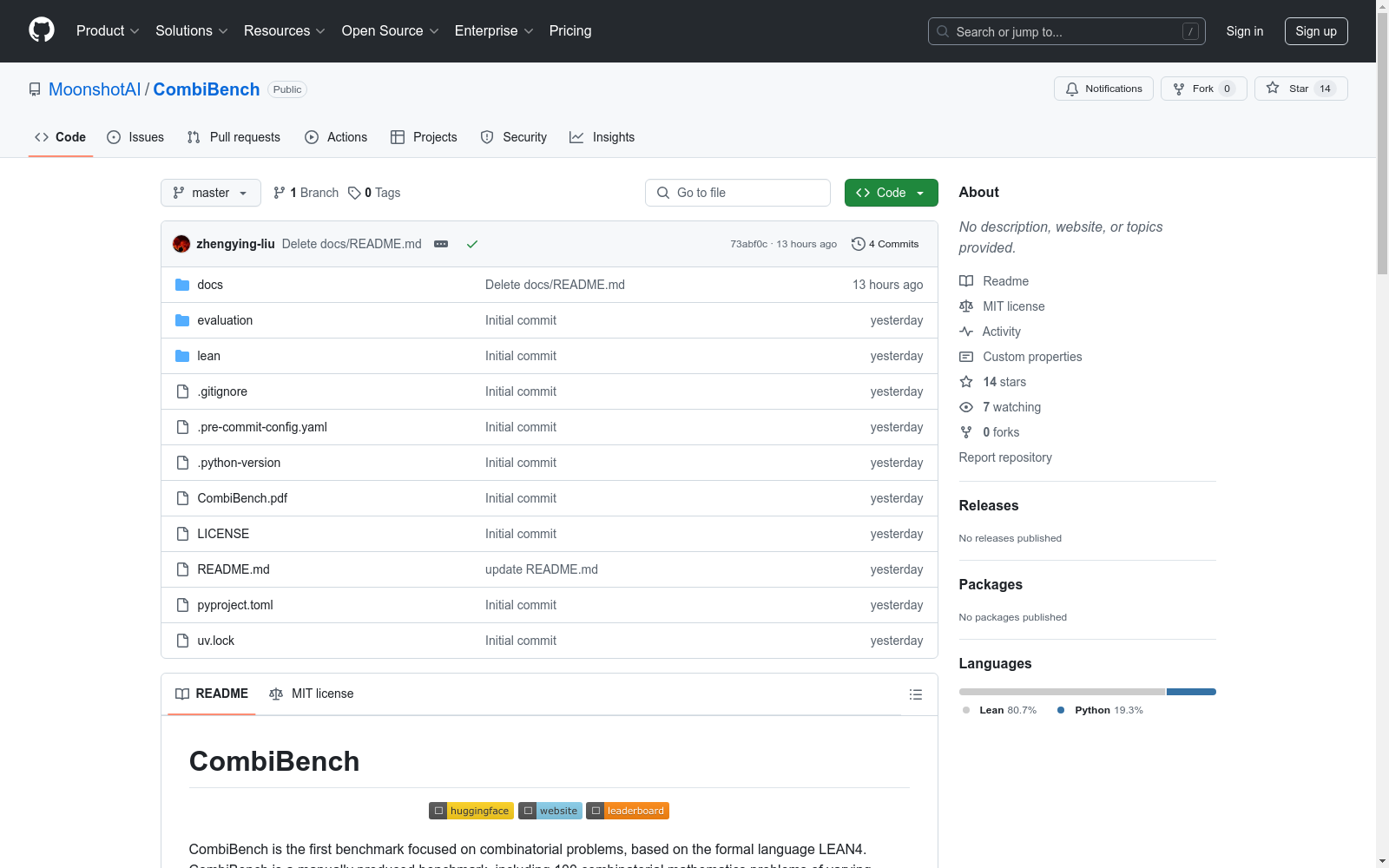The width and height of the screenshot is (1389, 868).
Task: Expand the Product menu
Action: point(108,31)
